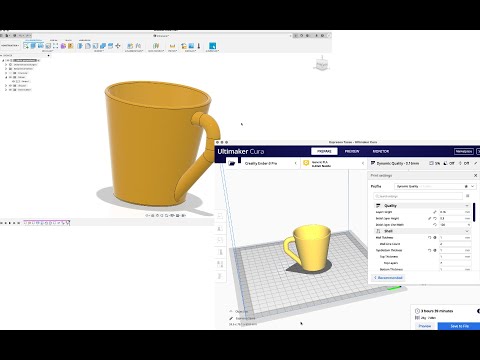Select Support Blocker tool in Cura sidebar

220,276
